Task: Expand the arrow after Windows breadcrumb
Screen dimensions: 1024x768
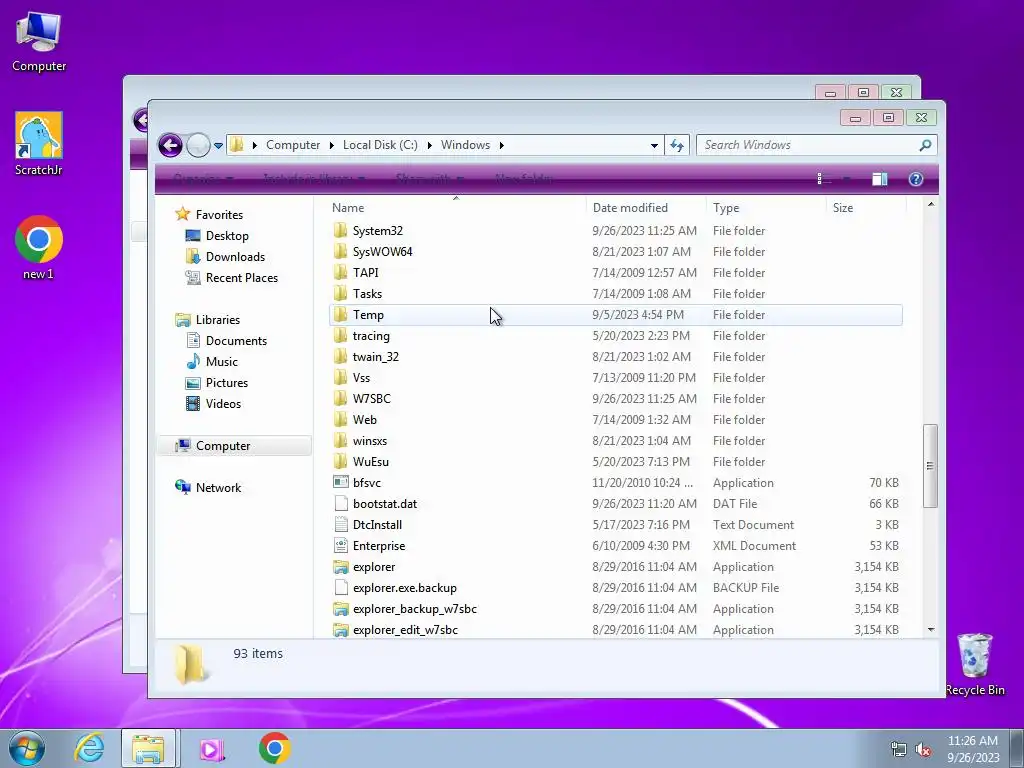Action: [502, 145]
